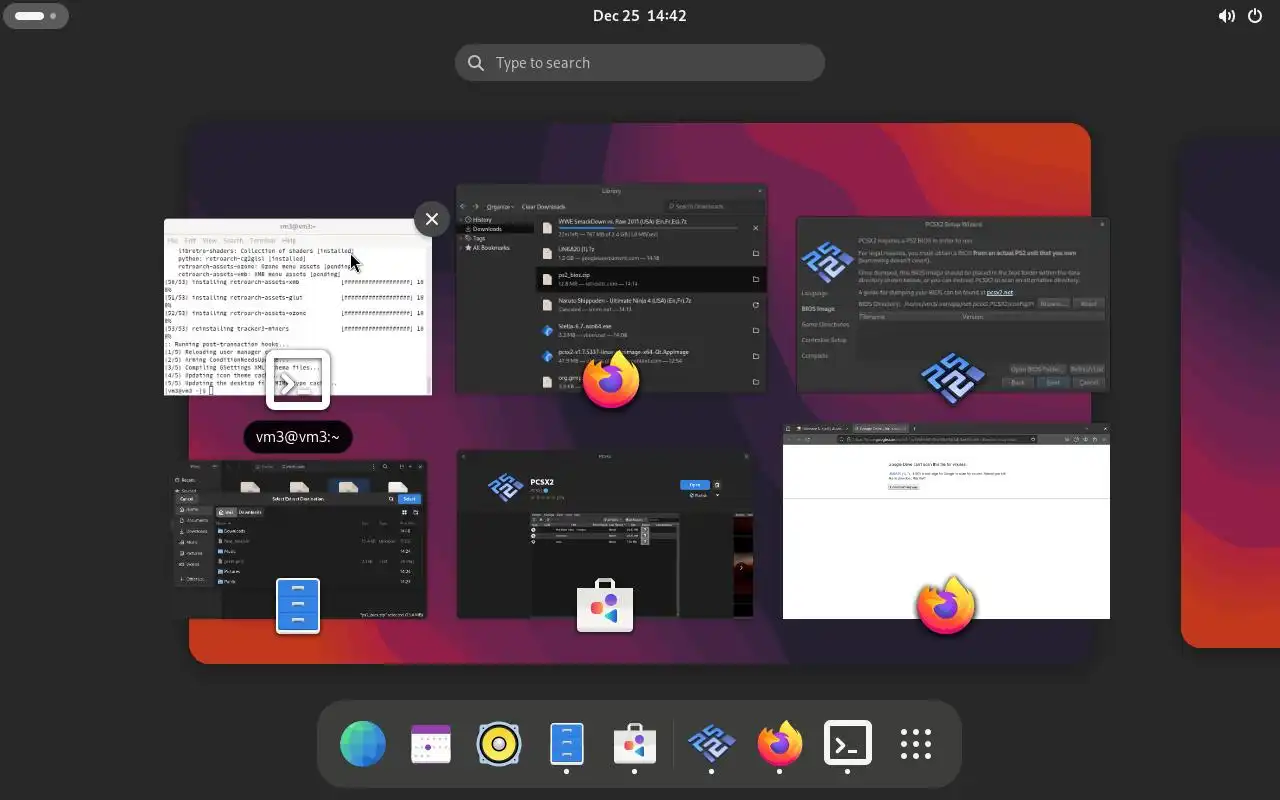Launch PCSX2 from the dock
Screen dimensions: 1280x800
point(712,744)
